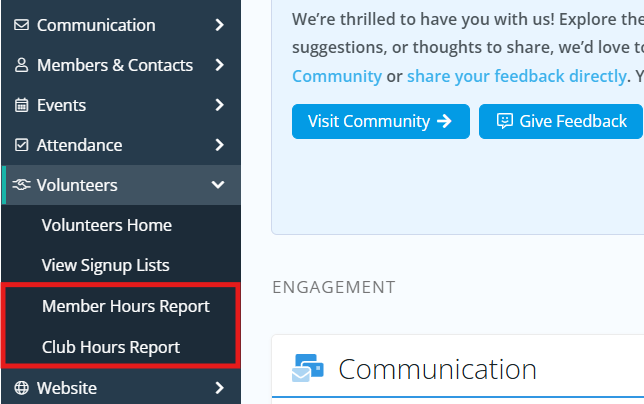Open the Events sidebar menu

(121, 105)
